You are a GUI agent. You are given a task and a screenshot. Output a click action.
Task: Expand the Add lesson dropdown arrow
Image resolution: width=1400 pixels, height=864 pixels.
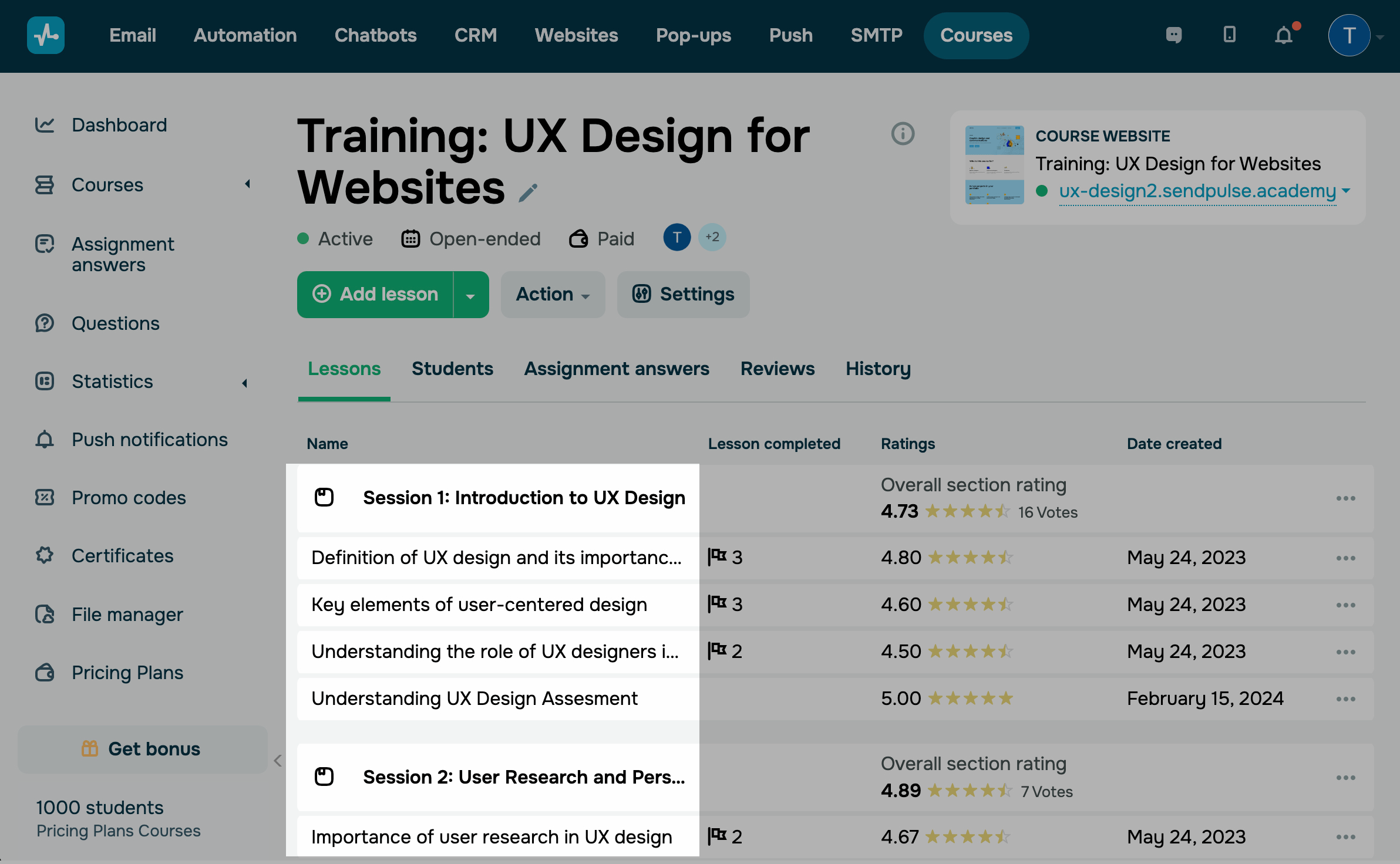[x=470, y=295]
